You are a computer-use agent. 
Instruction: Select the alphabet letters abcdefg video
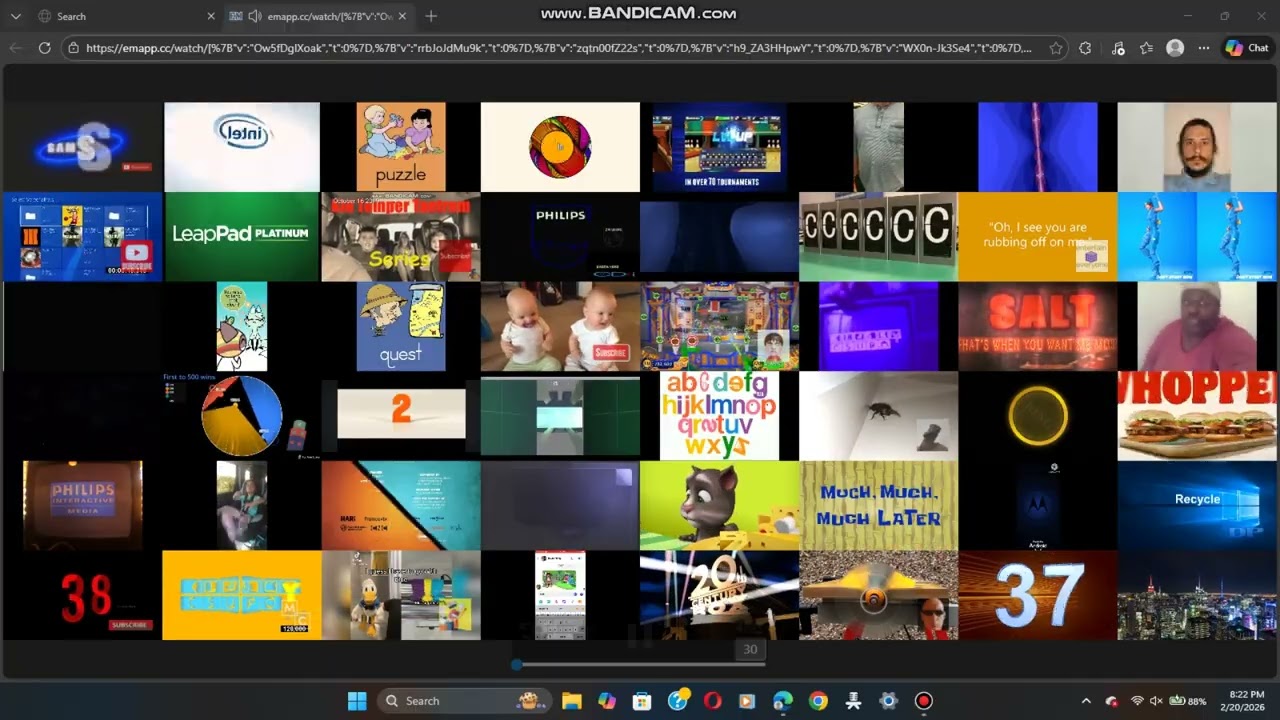pyautogui.click(x=720, y=415)
